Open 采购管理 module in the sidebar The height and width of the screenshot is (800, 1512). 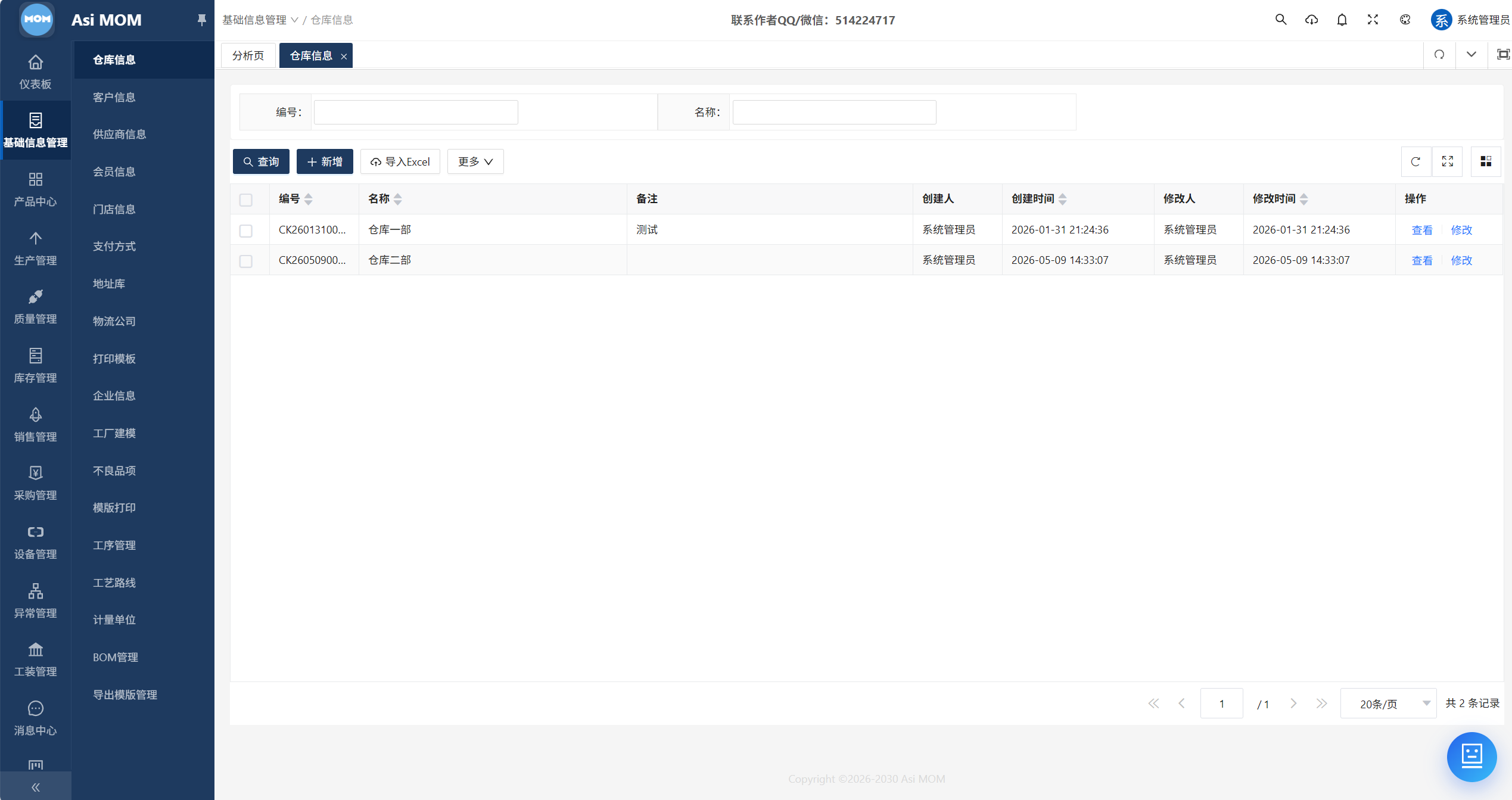coord(35,483)
